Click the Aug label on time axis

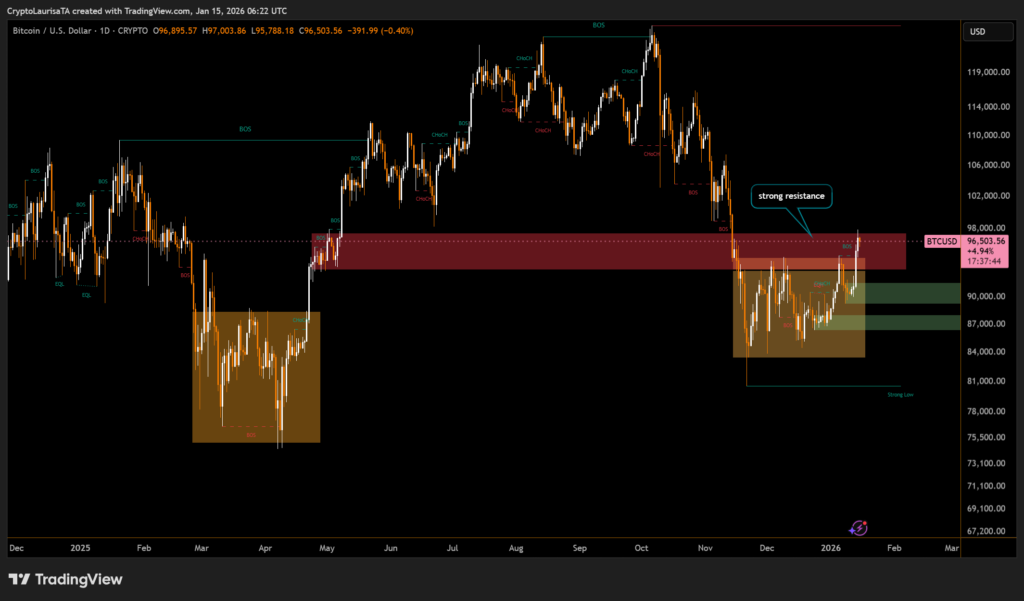point(516,548)
